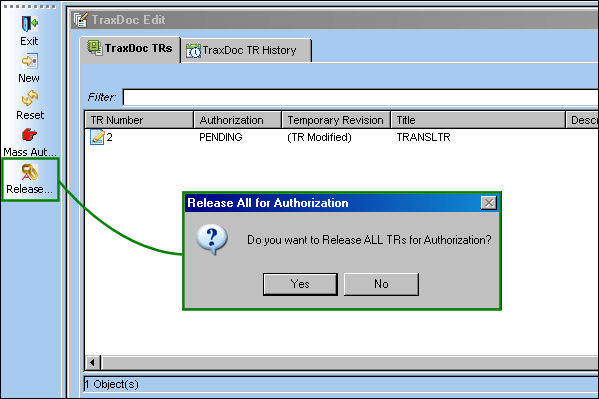Sort by Temporary Revision column header
The width and height of the screenshot is (599, 399).
pyautogui.click(x=336, y=120)
